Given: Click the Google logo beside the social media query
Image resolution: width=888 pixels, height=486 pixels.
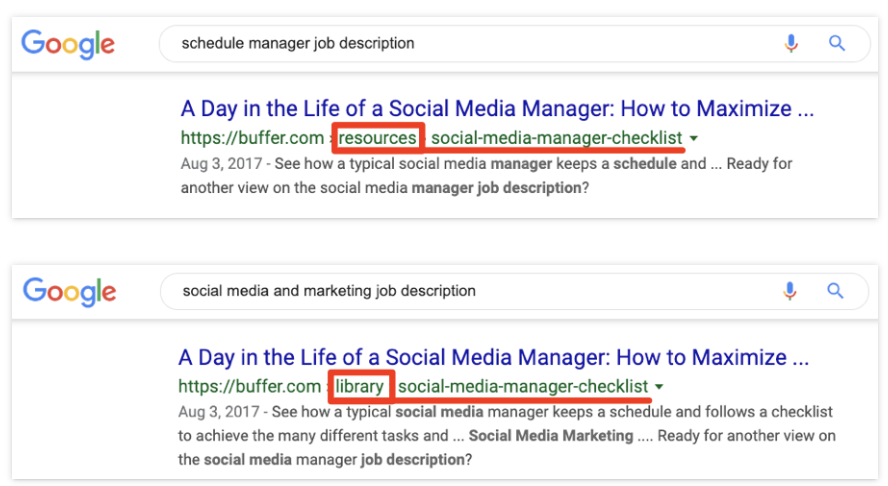Looking at the screenshot, I should [x=69, y=292].
